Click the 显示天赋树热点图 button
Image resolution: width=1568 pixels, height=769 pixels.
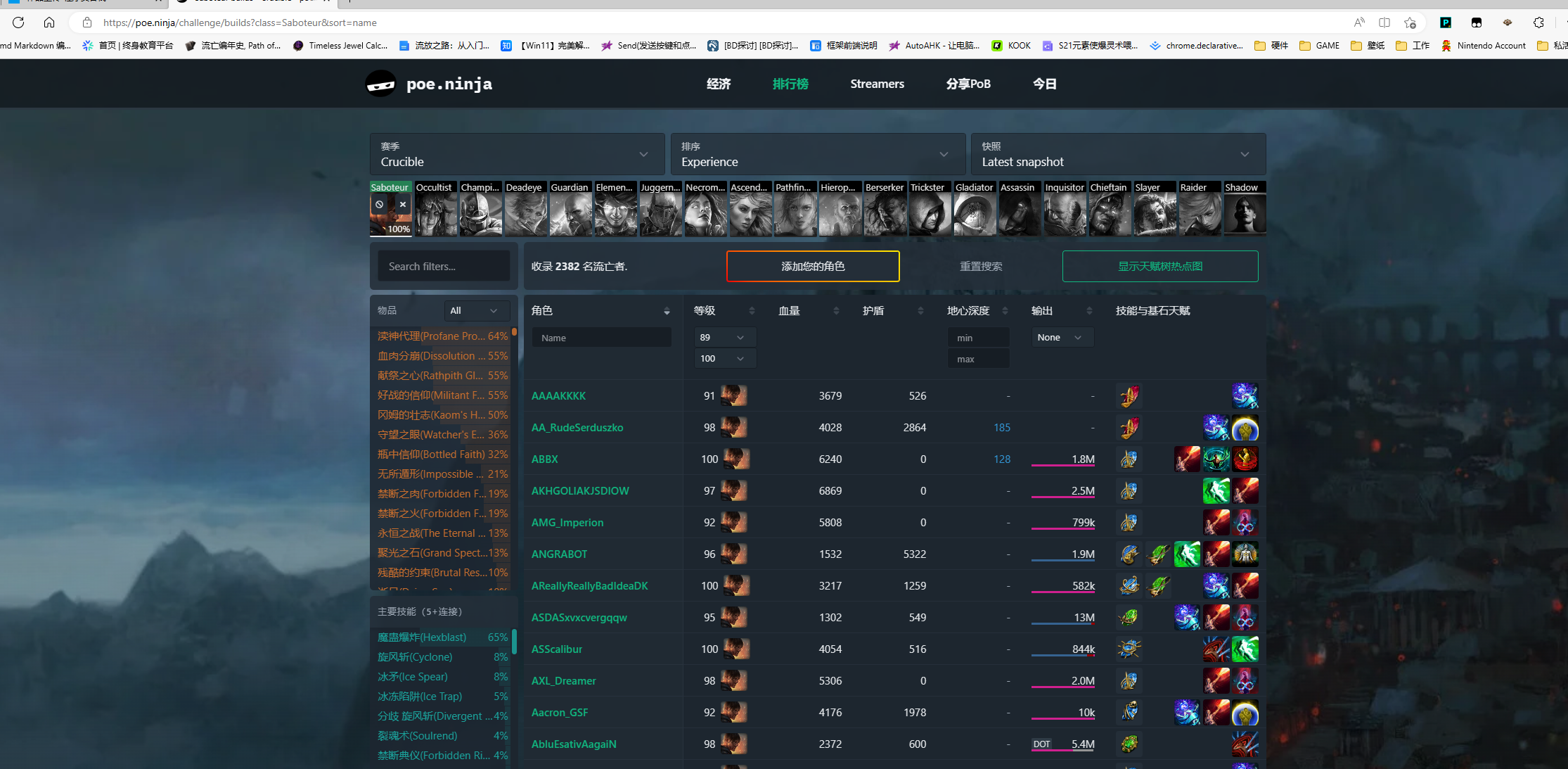pyautogui.click(x=1160, y=266)
